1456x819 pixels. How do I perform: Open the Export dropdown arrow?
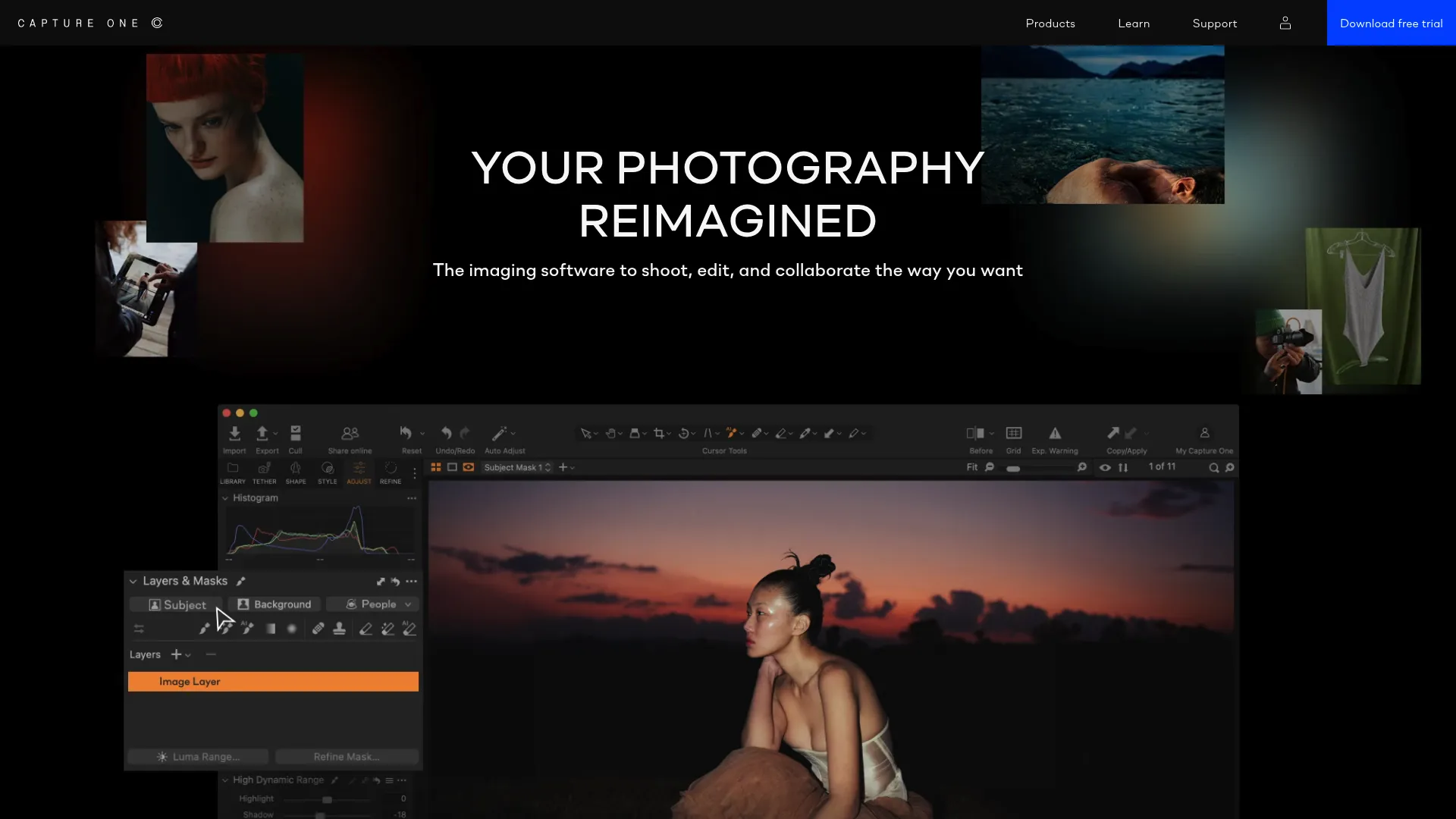(275, 434)
